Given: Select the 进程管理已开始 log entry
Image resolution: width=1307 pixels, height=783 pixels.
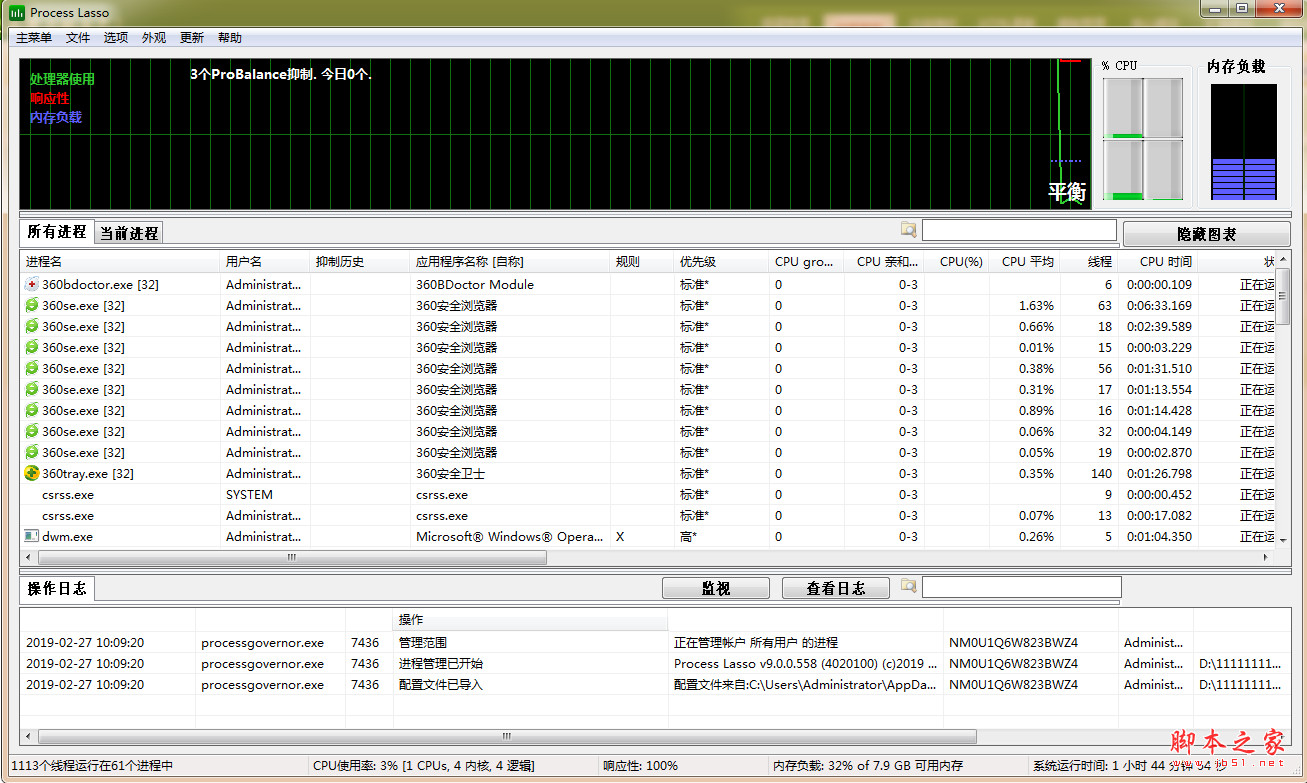Looking at the screenshot, I should (x=441, y=663).
